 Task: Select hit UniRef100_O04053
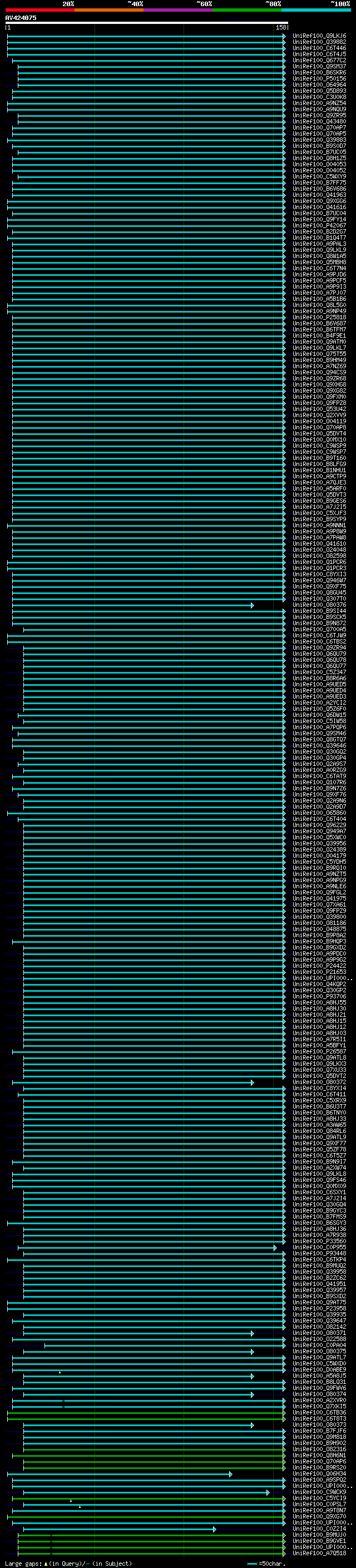[319, 164]
